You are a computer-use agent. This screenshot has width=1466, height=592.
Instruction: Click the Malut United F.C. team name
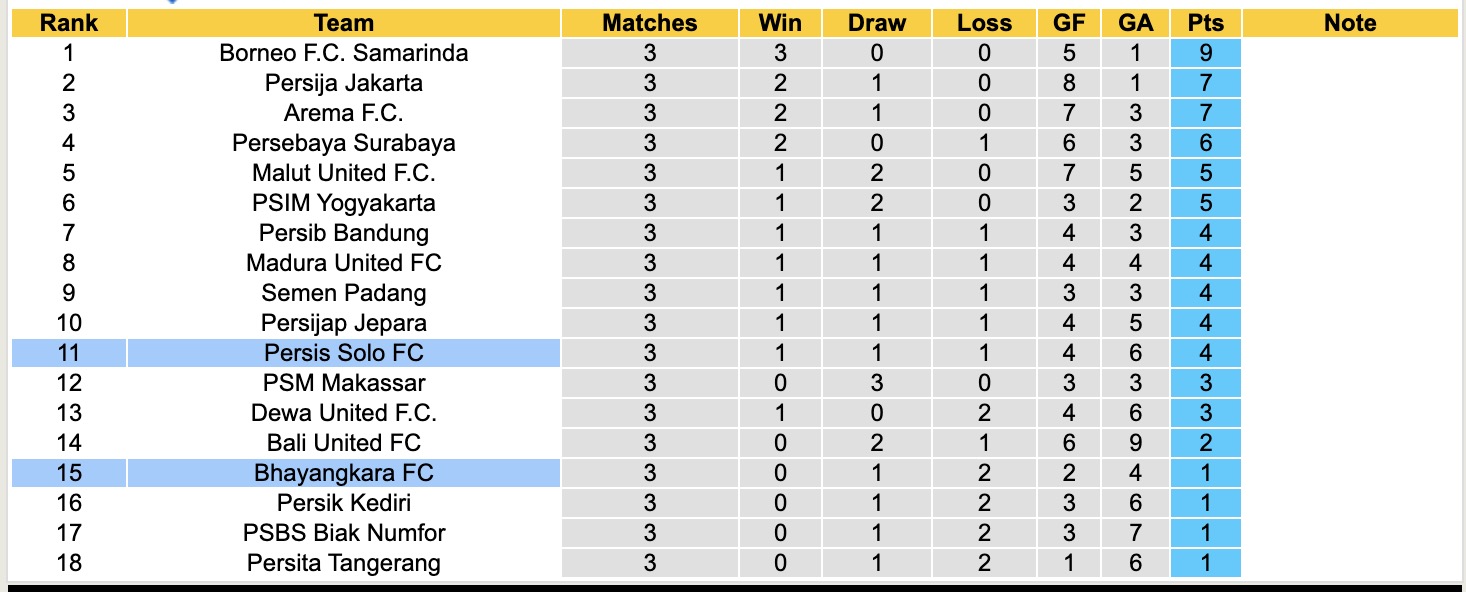click(x=343, y=173)
